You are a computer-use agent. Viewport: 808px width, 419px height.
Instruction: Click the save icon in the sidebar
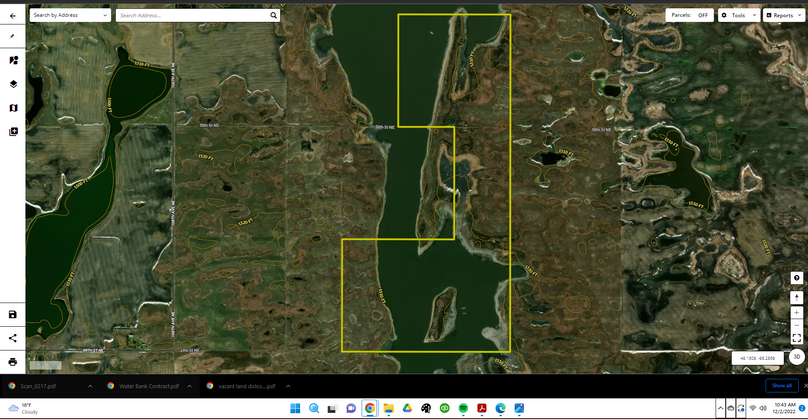pyautogui.click(x=13, y=314)
